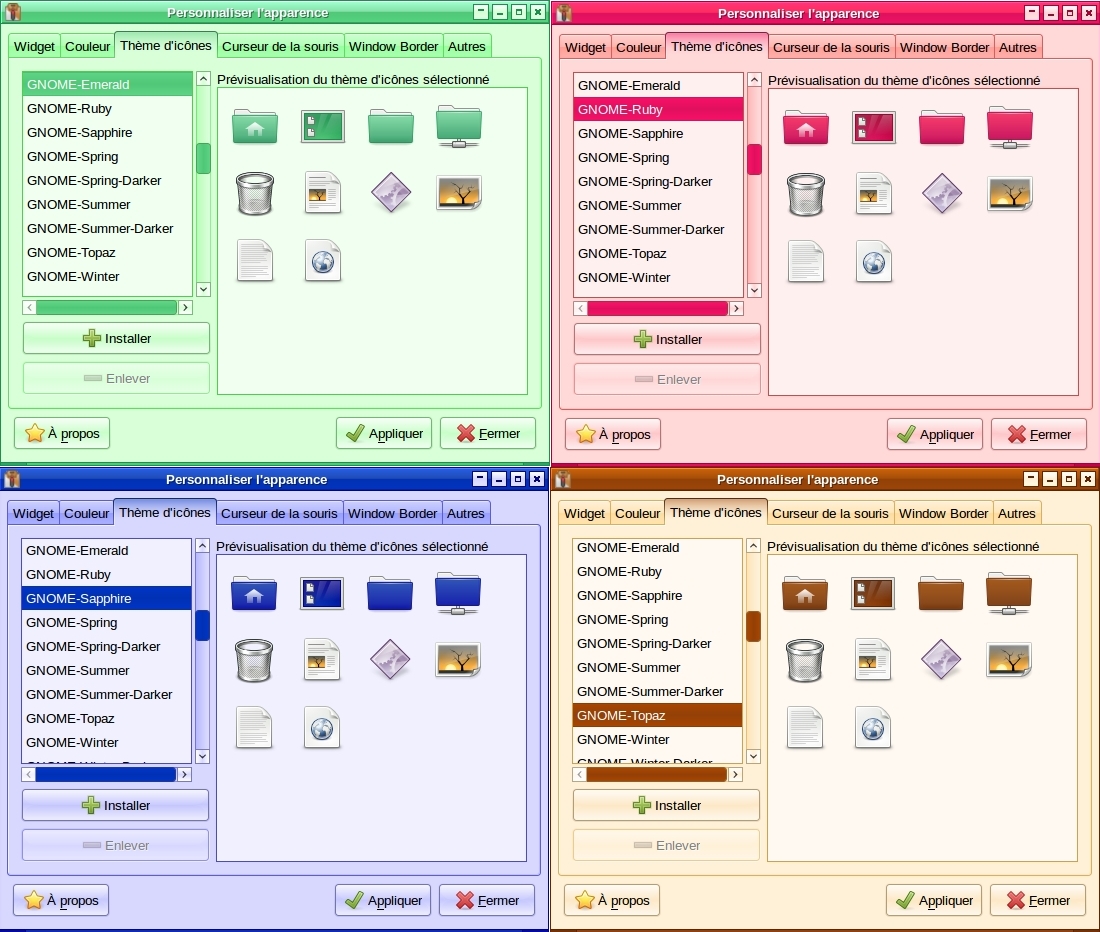
Task: Click the brown network folder icon in Topaz window
Action: [1009, 593]
